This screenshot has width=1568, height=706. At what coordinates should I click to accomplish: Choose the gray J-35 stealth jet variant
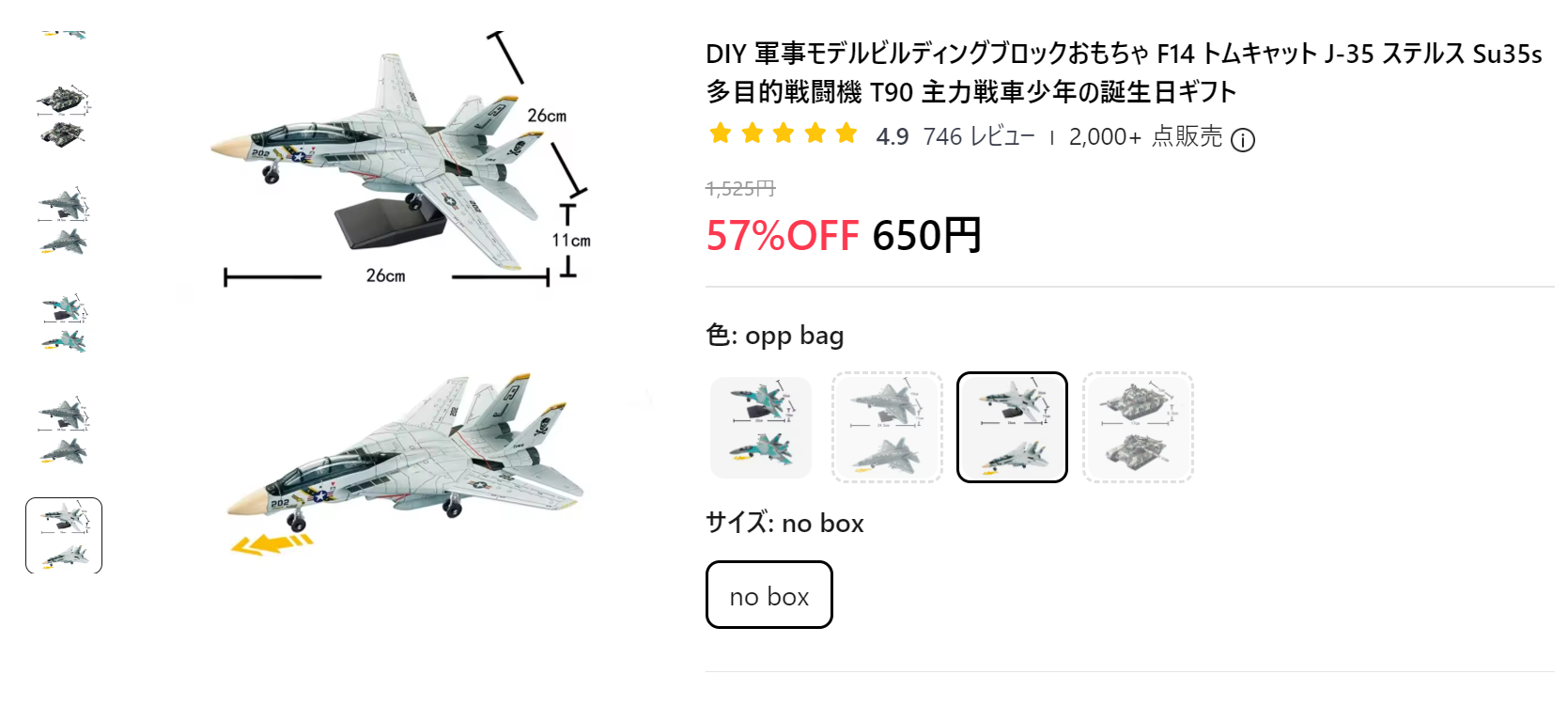pyautogui.click(x=887, y=428)
